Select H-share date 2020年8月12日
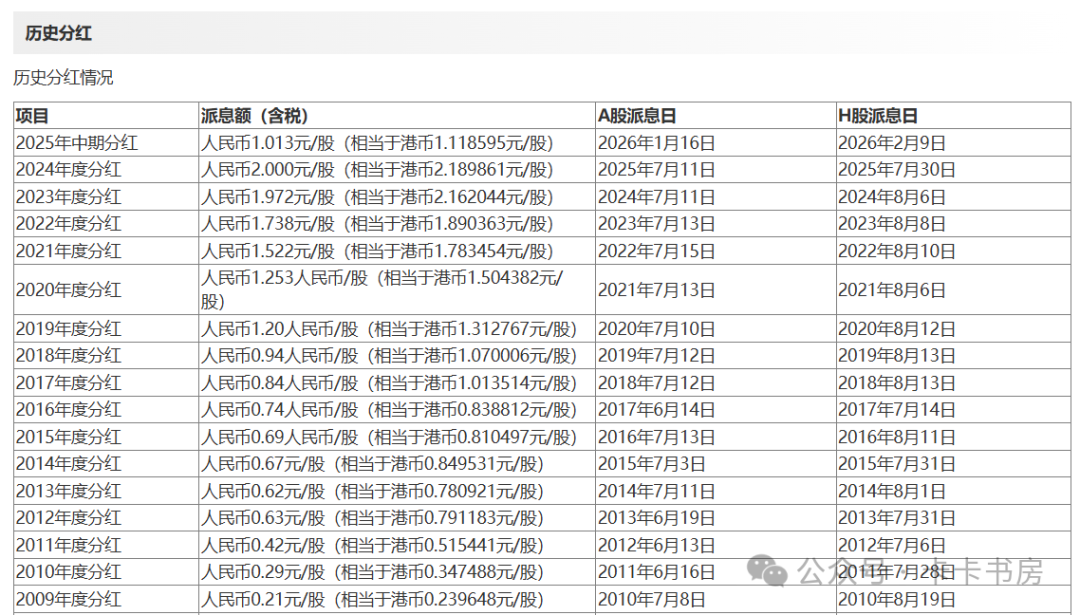Image resolution: width=1080 pixels, height=615 pixels. [897, 329]
